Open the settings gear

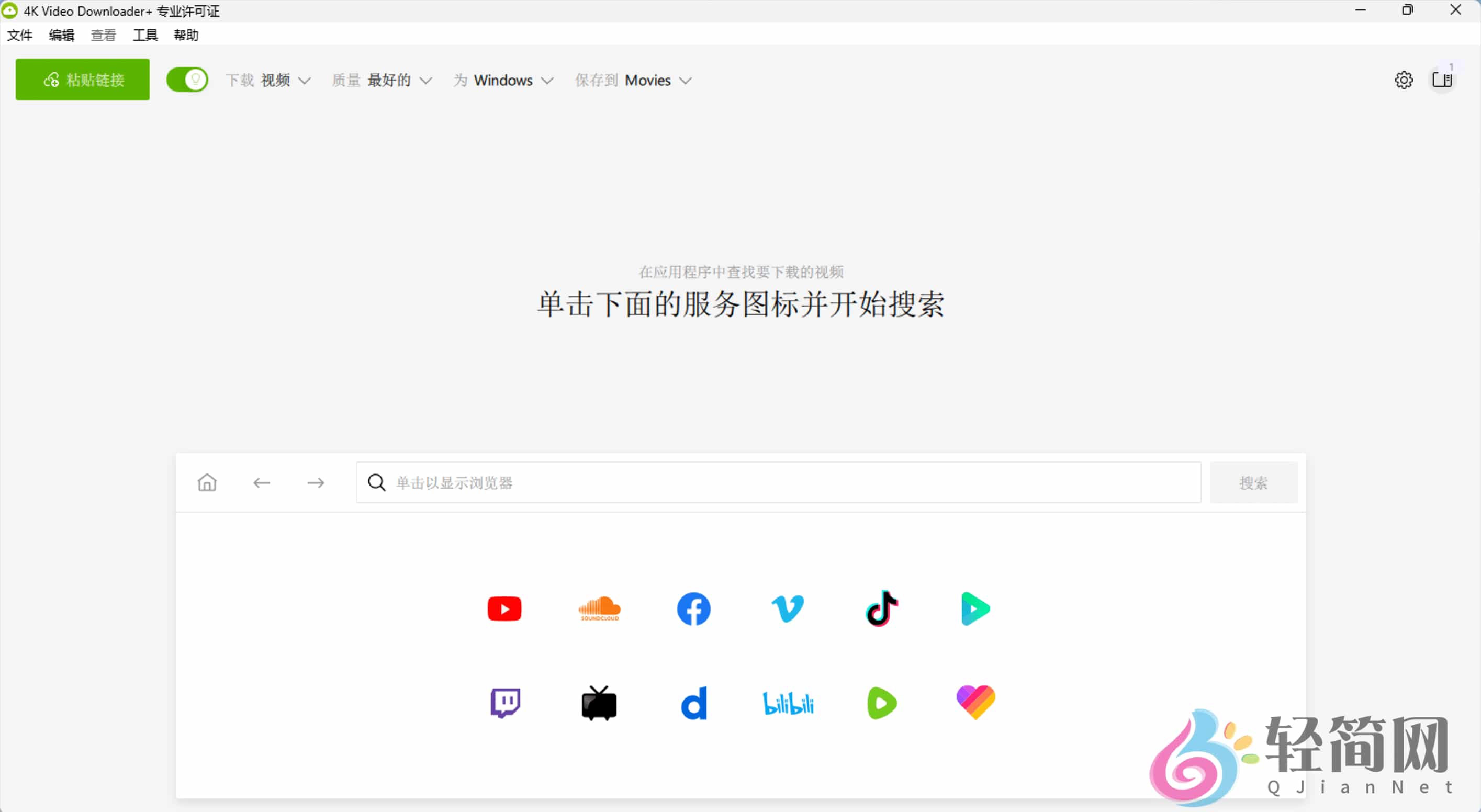(1404, 80)
